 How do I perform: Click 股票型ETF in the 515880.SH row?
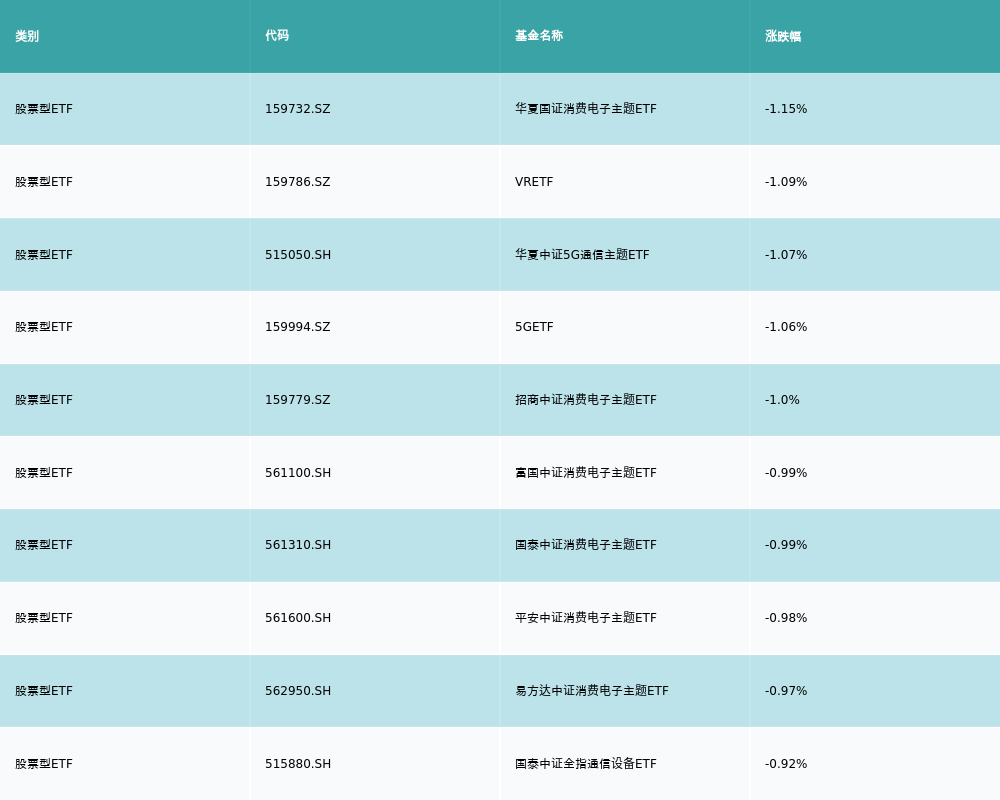(x=44, y=764)
